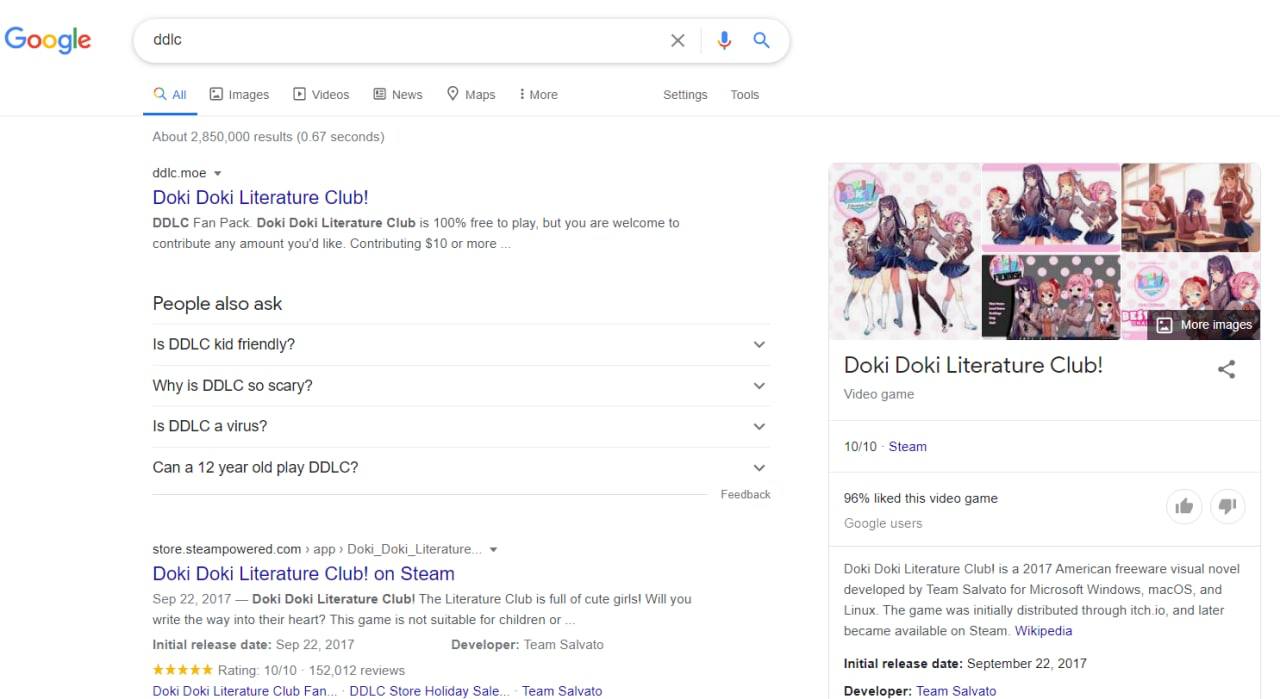Screen dimensions: 1280x699
Task: Click the share icon in knowledge panel
Action: pyautogui.click(x=1226, y=369)
